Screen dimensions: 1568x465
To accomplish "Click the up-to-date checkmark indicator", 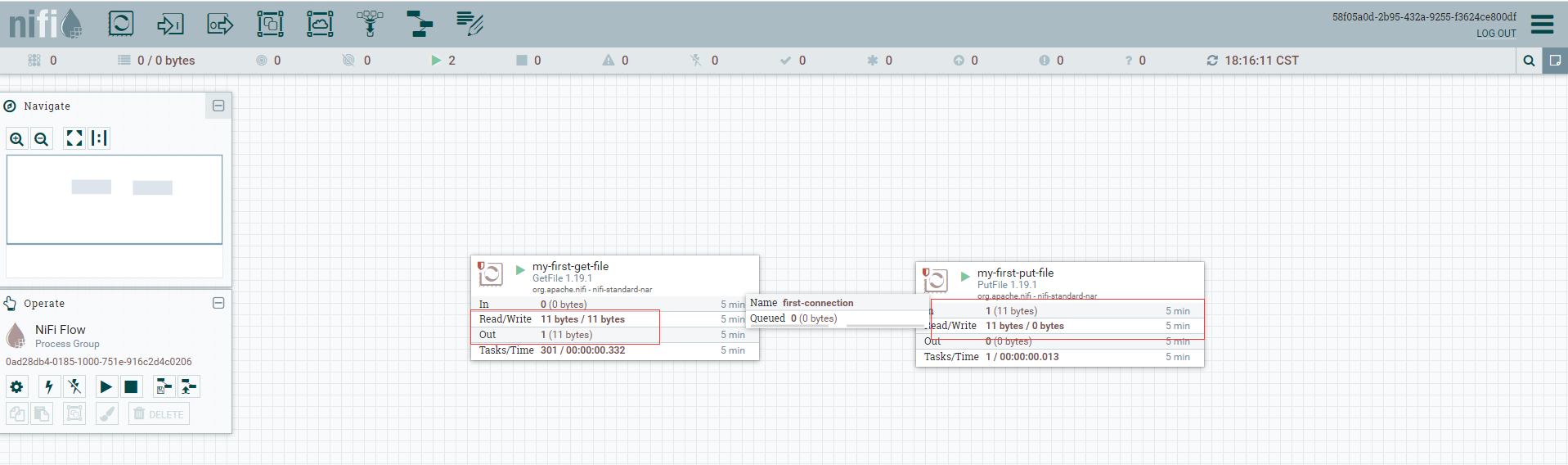I will (785, 61).
